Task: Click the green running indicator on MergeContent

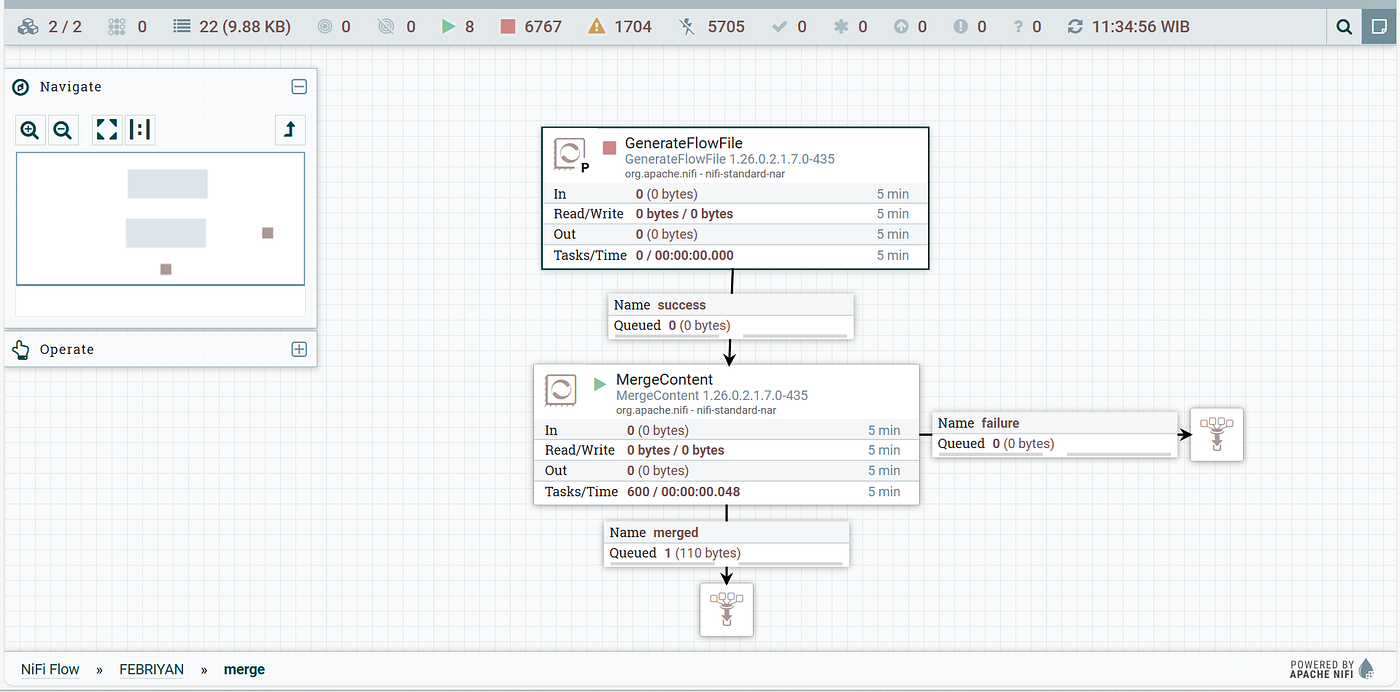Action: (600, 384)
